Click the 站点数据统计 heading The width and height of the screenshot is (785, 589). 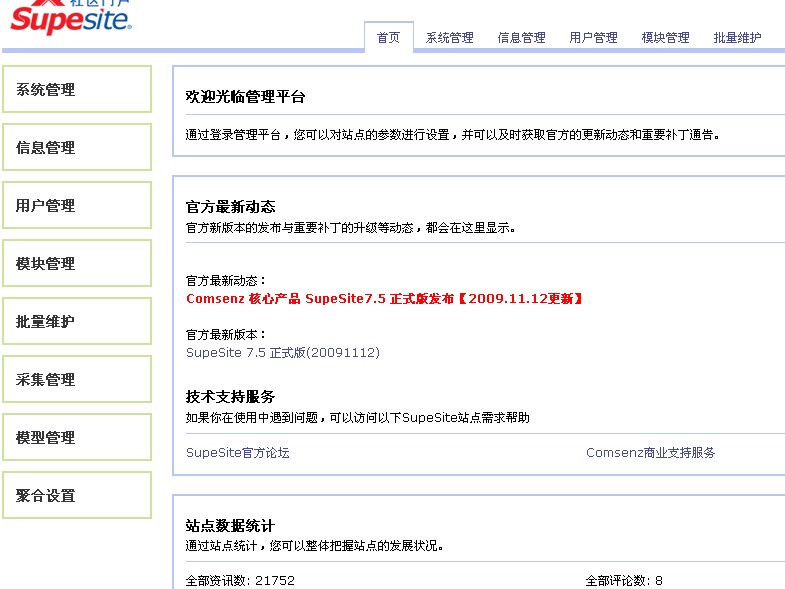[230, 526]
